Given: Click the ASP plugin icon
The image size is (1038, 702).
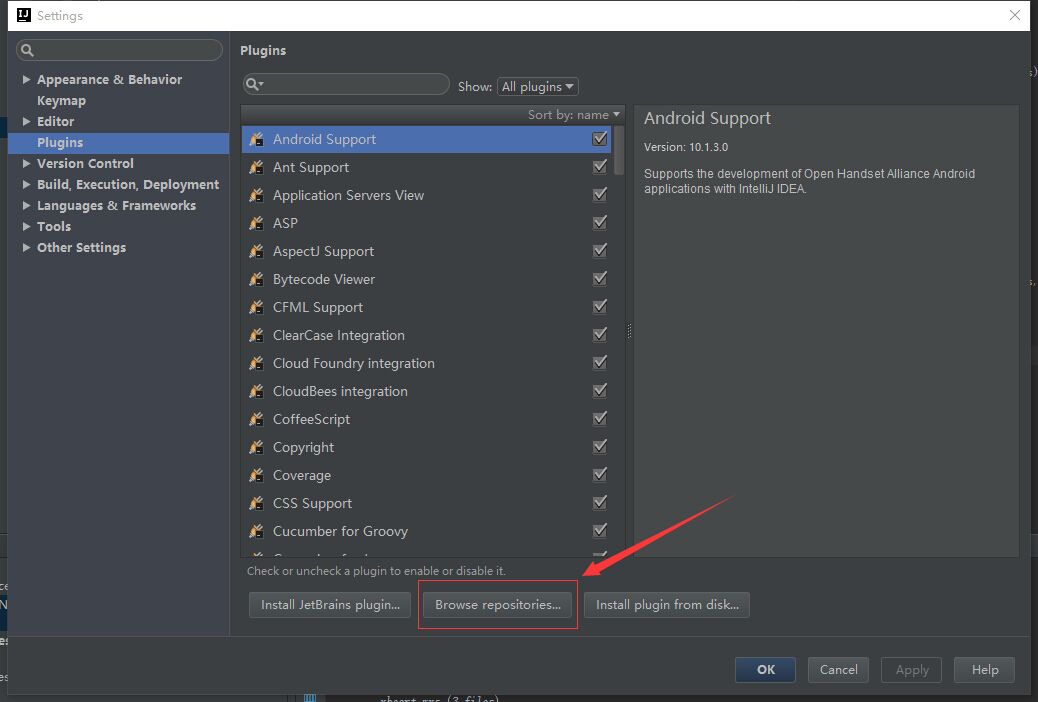Looking at the screenshot, I should pos(256,223).
